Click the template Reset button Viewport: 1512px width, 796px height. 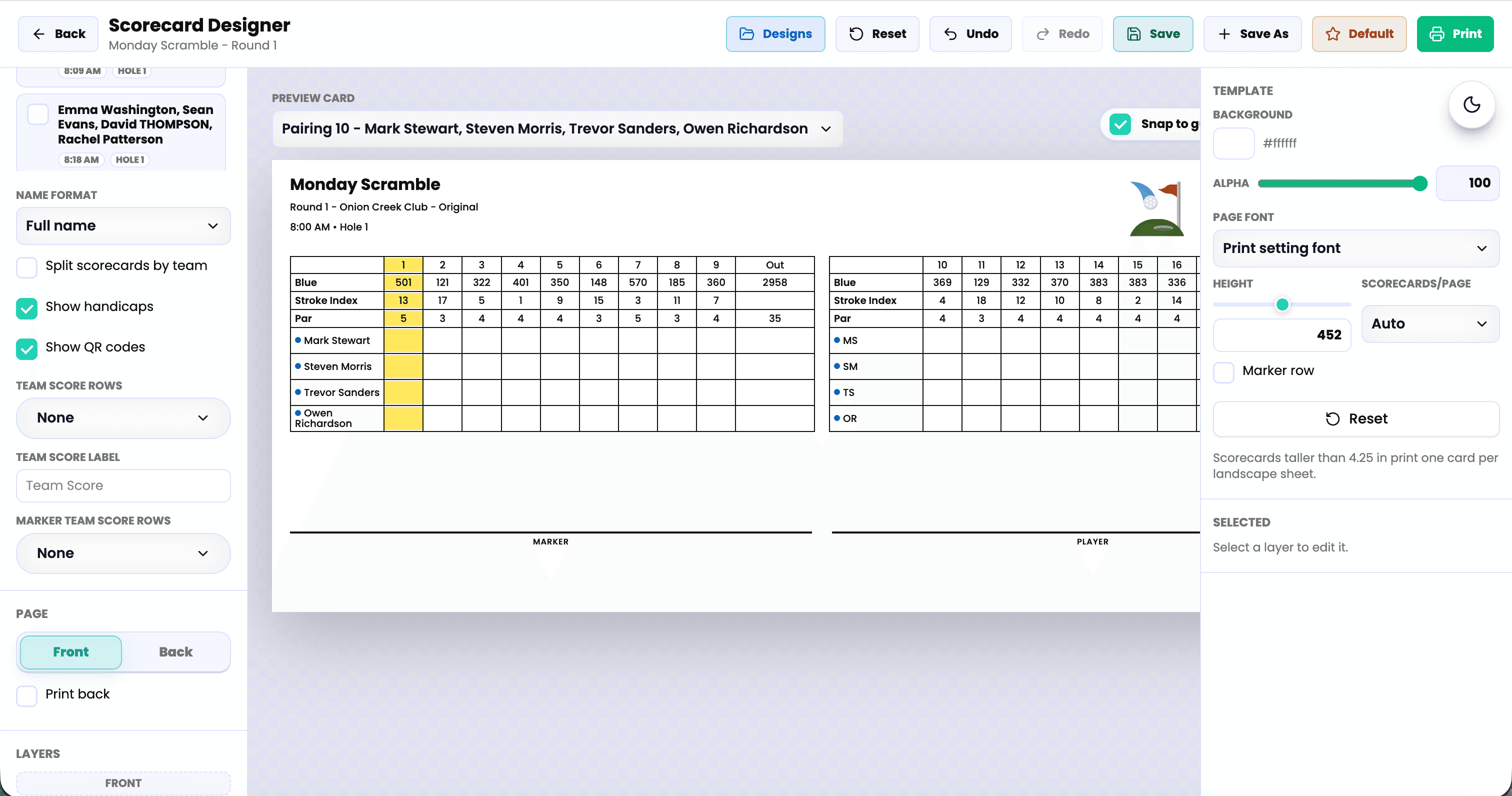coord(1355,418)
